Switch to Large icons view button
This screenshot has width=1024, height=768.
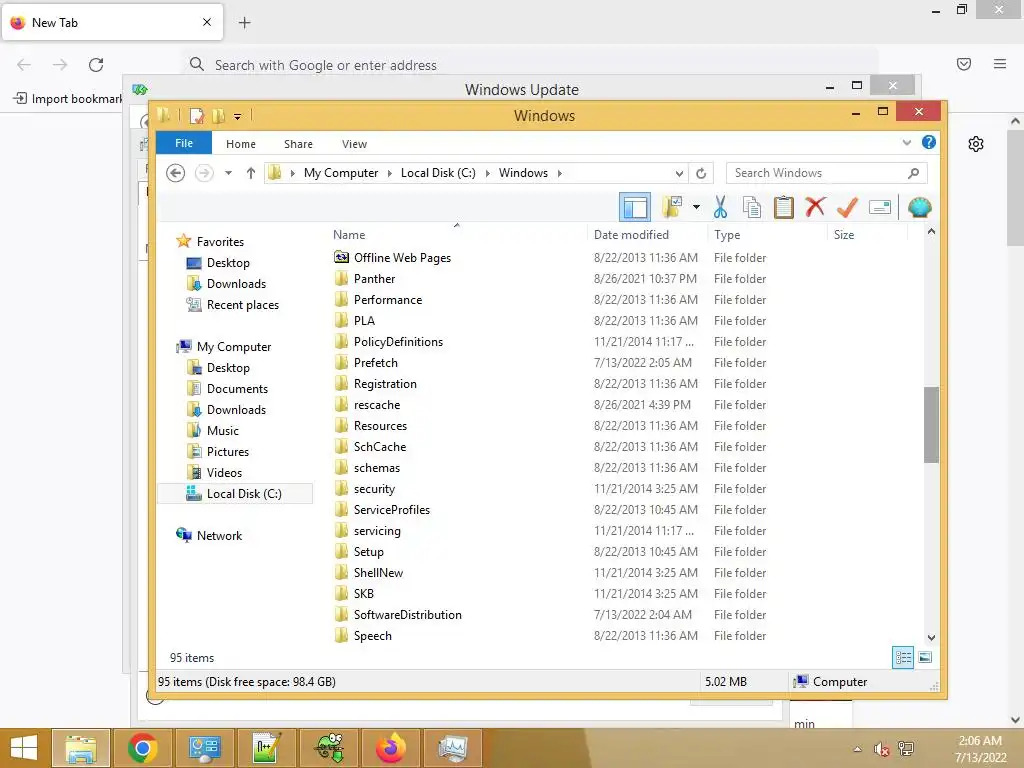coord(925,658)
